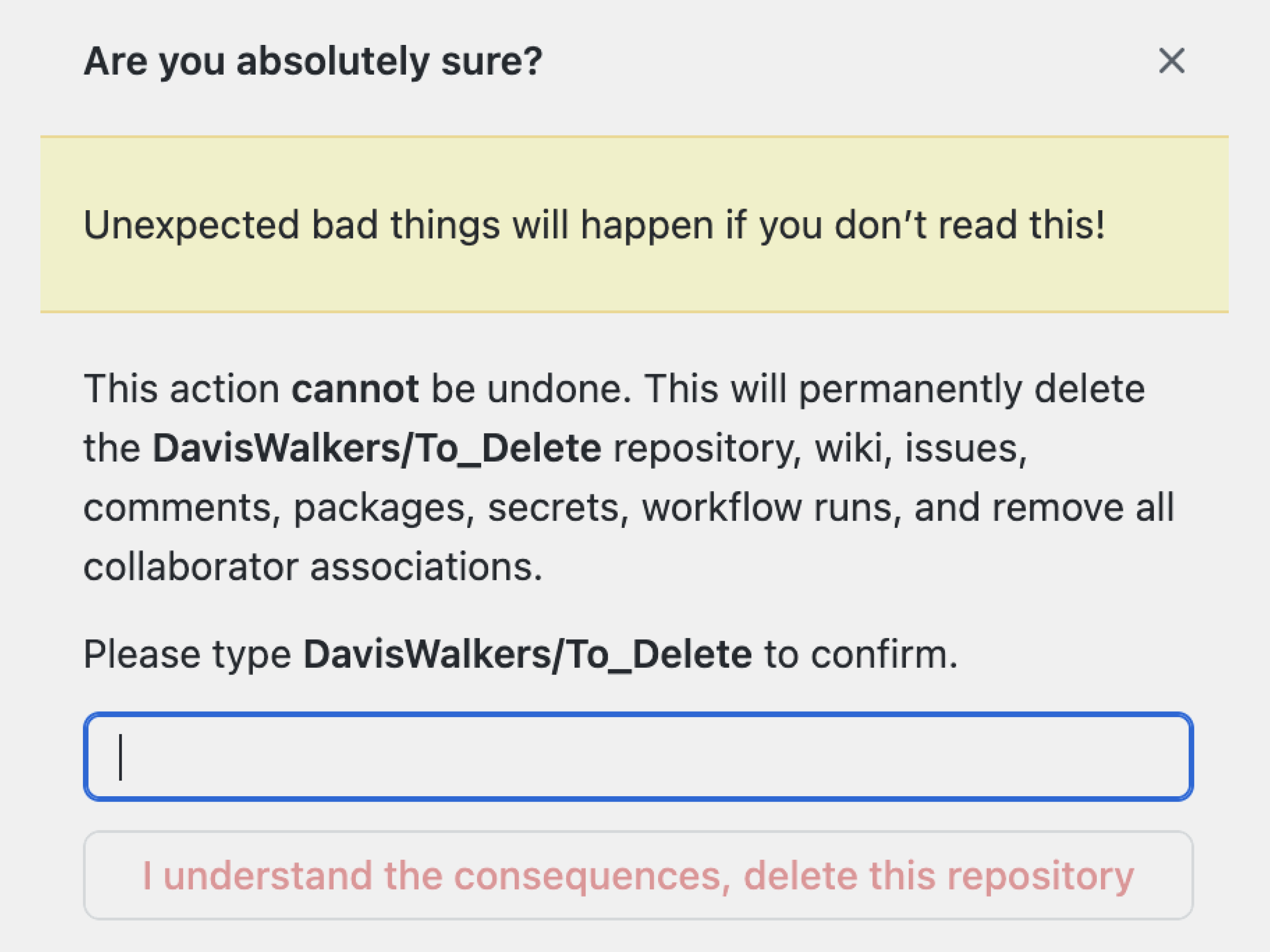
Task: Click the words 'This action'
Action: pyautogui.click(x=181, y=389)
